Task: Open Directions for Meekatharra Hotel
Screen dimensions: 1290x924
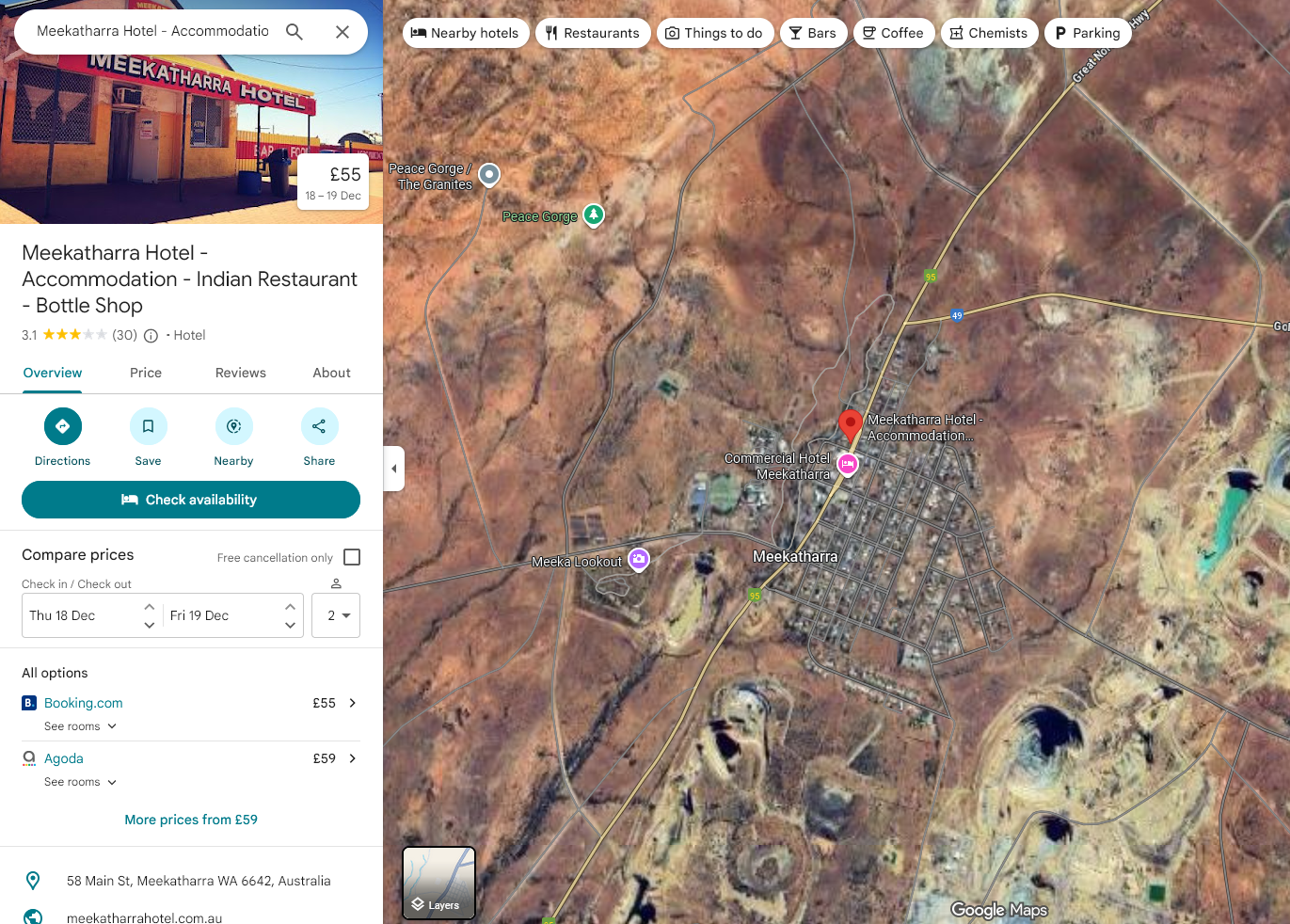Action: tap(63, 426)
